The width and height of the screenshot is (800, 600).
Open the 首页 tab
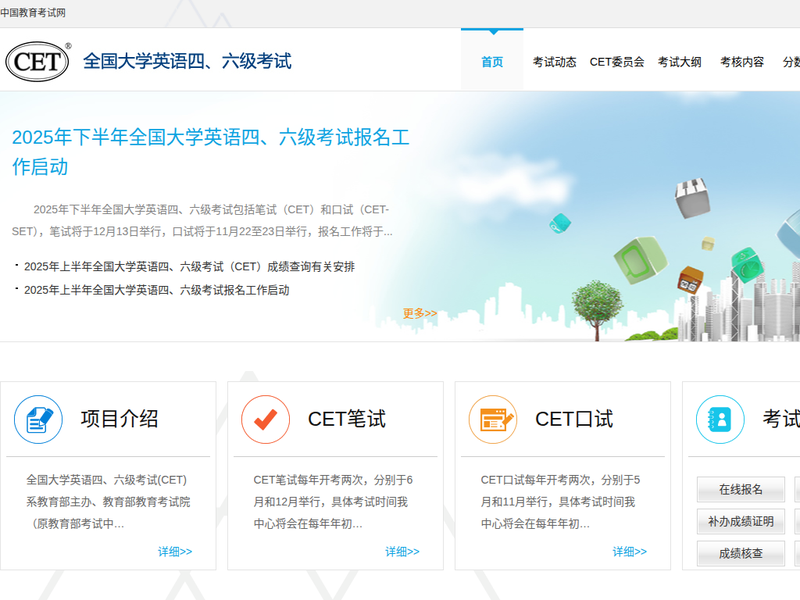(492, 62)
